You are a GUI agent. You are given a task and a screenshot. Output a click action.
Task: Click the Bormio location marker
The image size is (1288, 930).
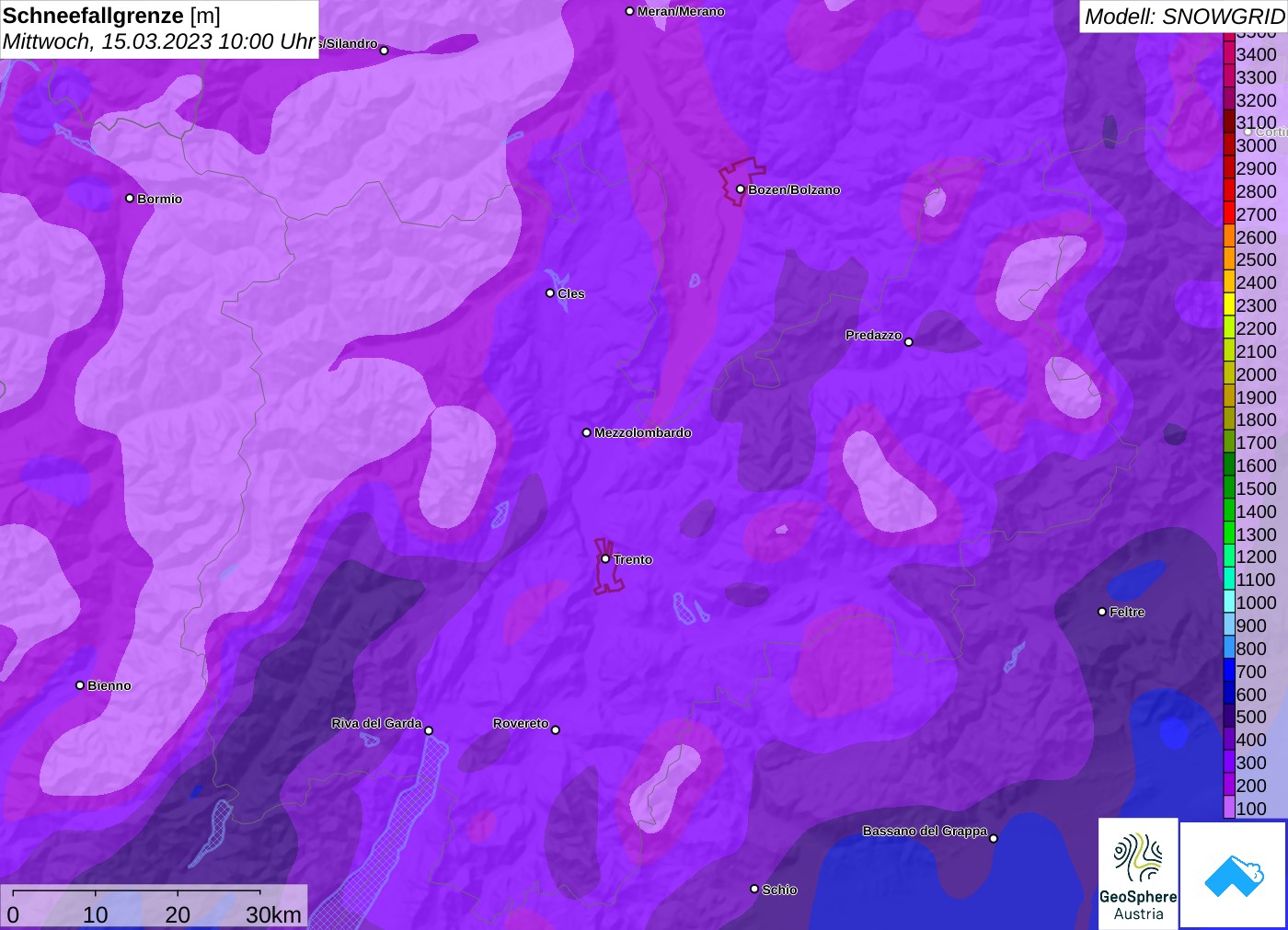click(x=130, y=198)
